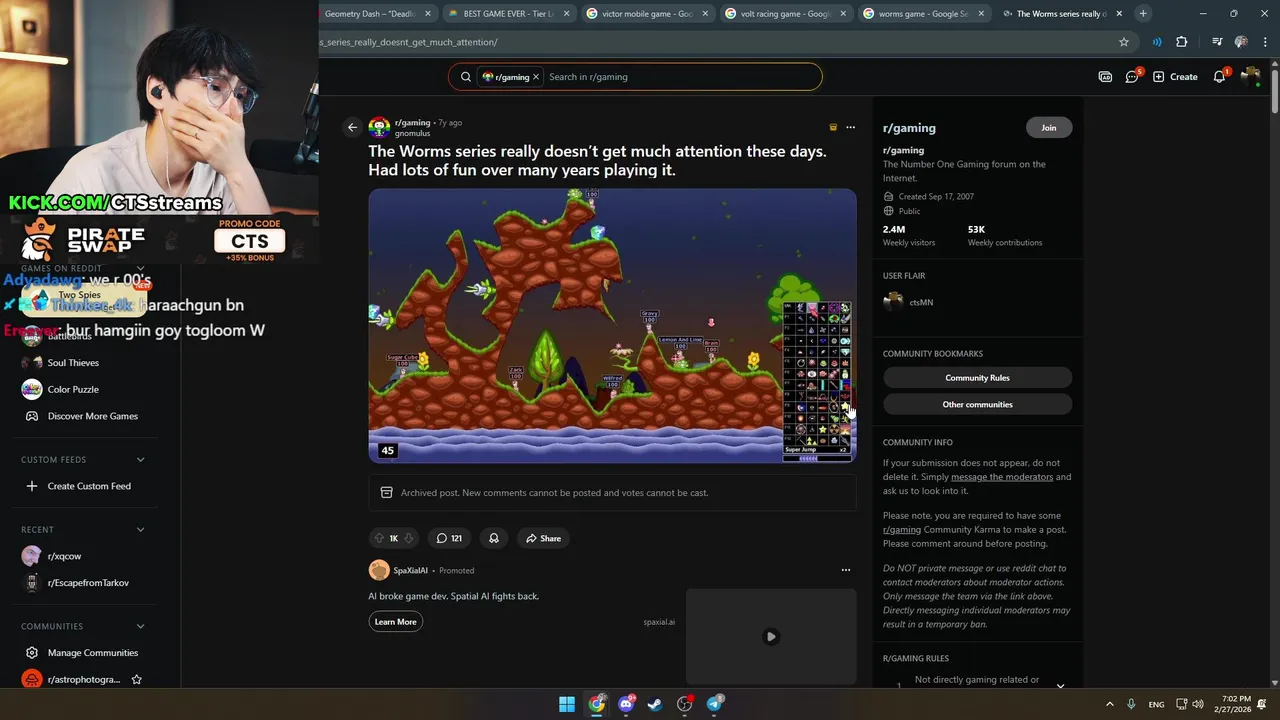Collapse the Custom Feeds section
This screenshot has height=720, width=1280.
coord(140,460)
